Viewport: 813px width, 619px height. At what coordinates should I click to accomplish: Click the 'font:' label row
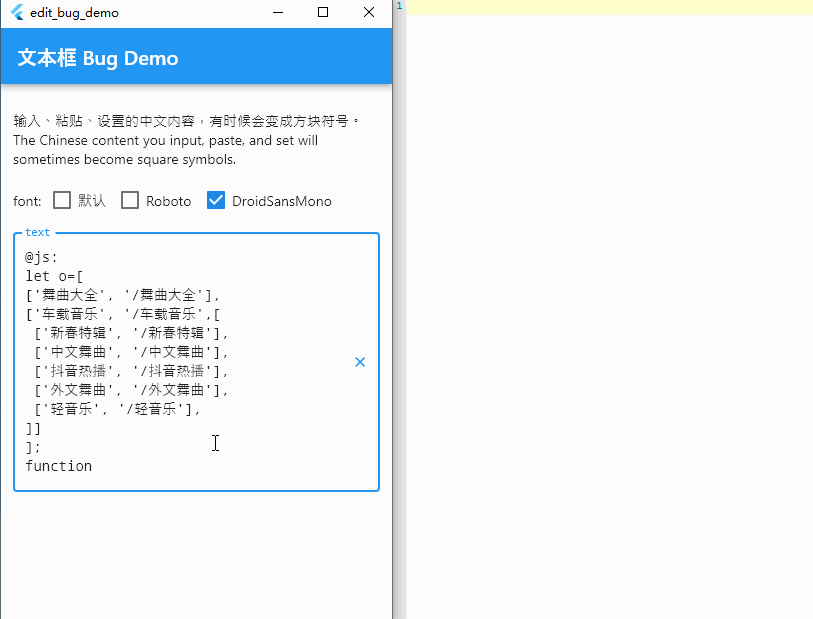[27, 200]
